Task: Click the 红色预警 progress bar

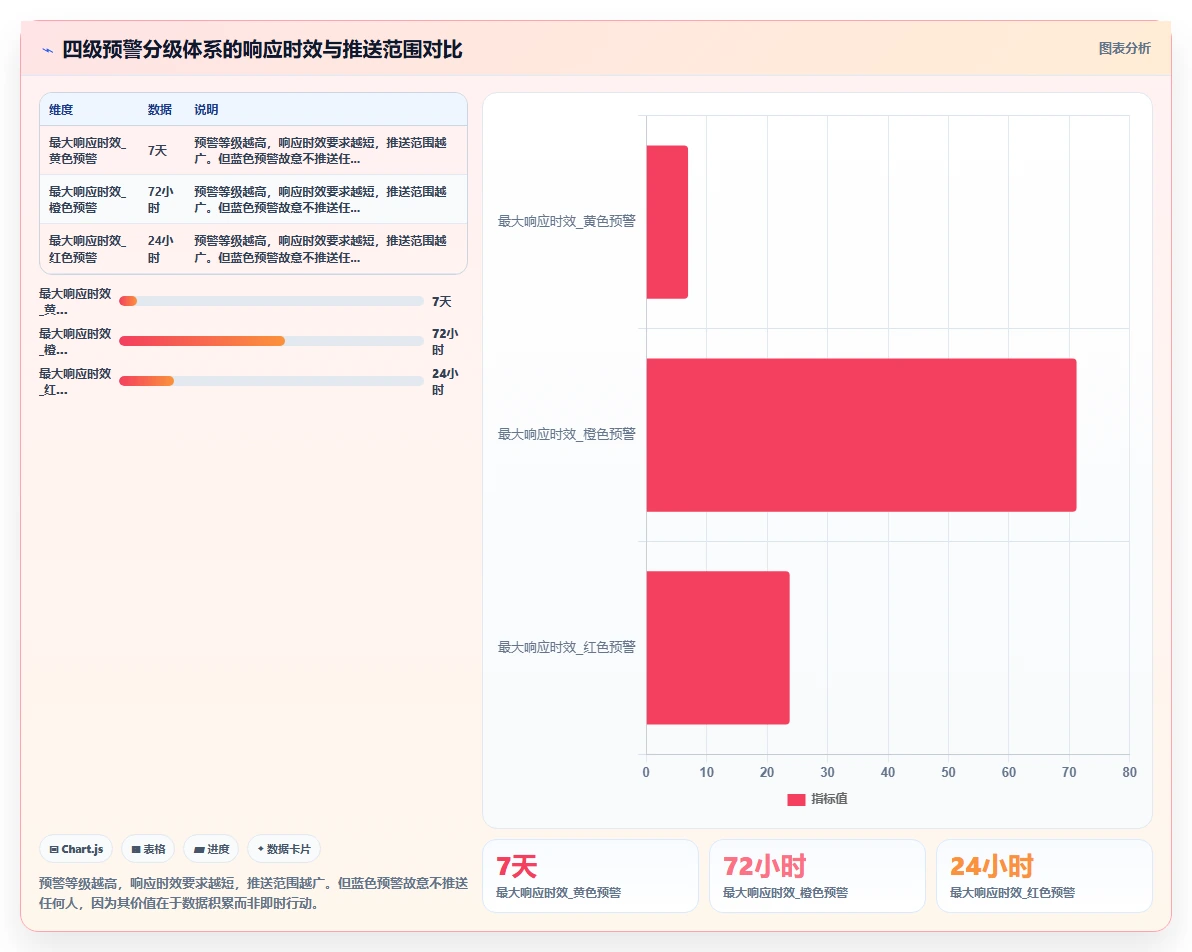Action: coord(271,381)
